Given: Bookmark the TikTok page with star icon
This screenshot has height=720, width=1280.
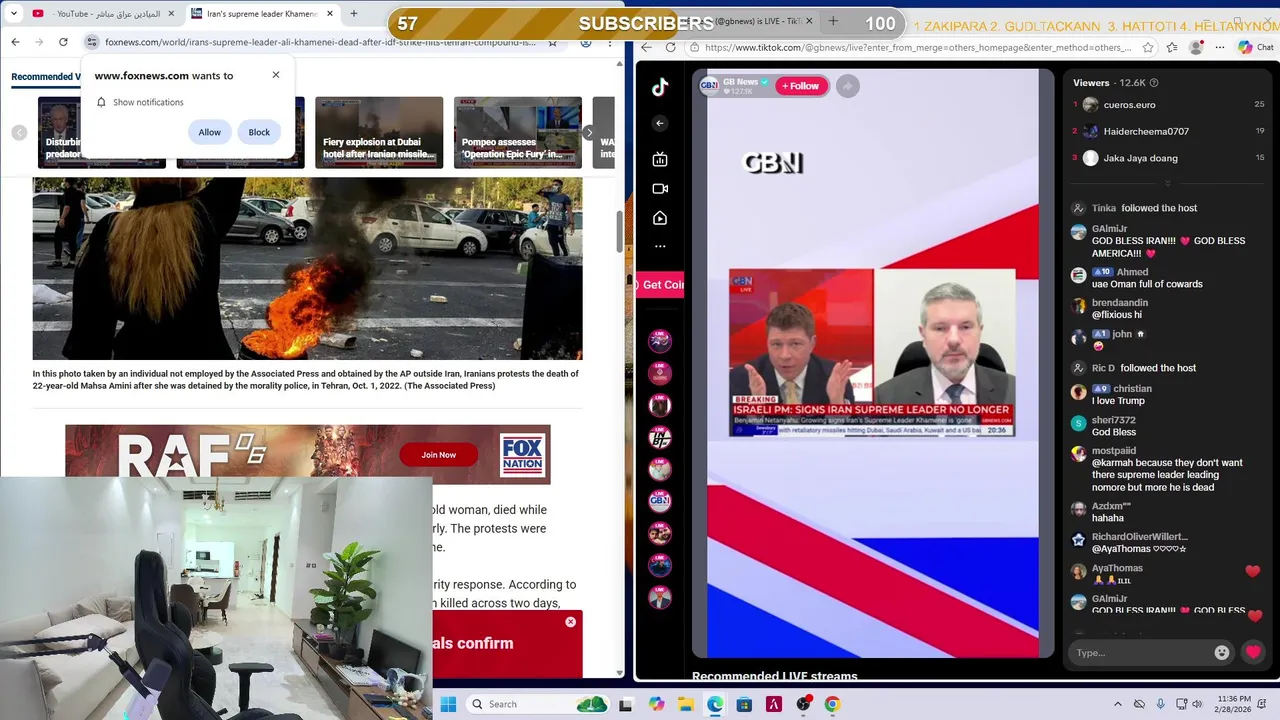Looking at the screenshot, I should click(x=1148, y=47).
